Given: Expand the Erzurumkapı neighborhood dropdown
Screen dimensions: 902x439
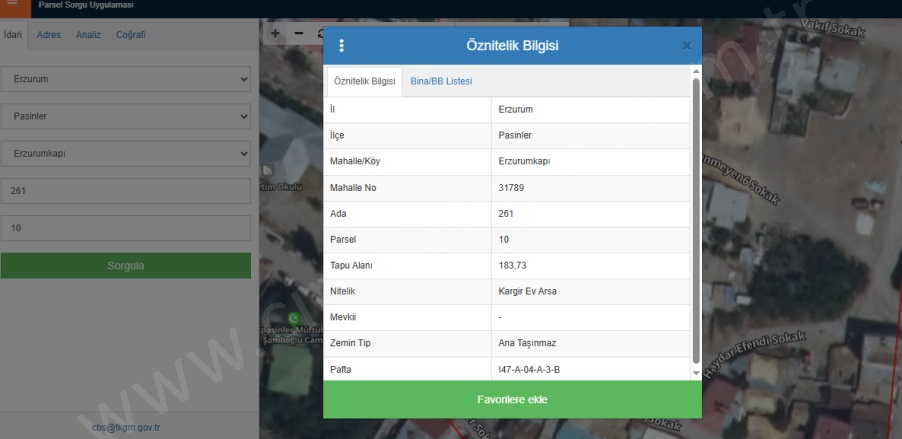Looking at the screenshot, I should pos(125,154).
